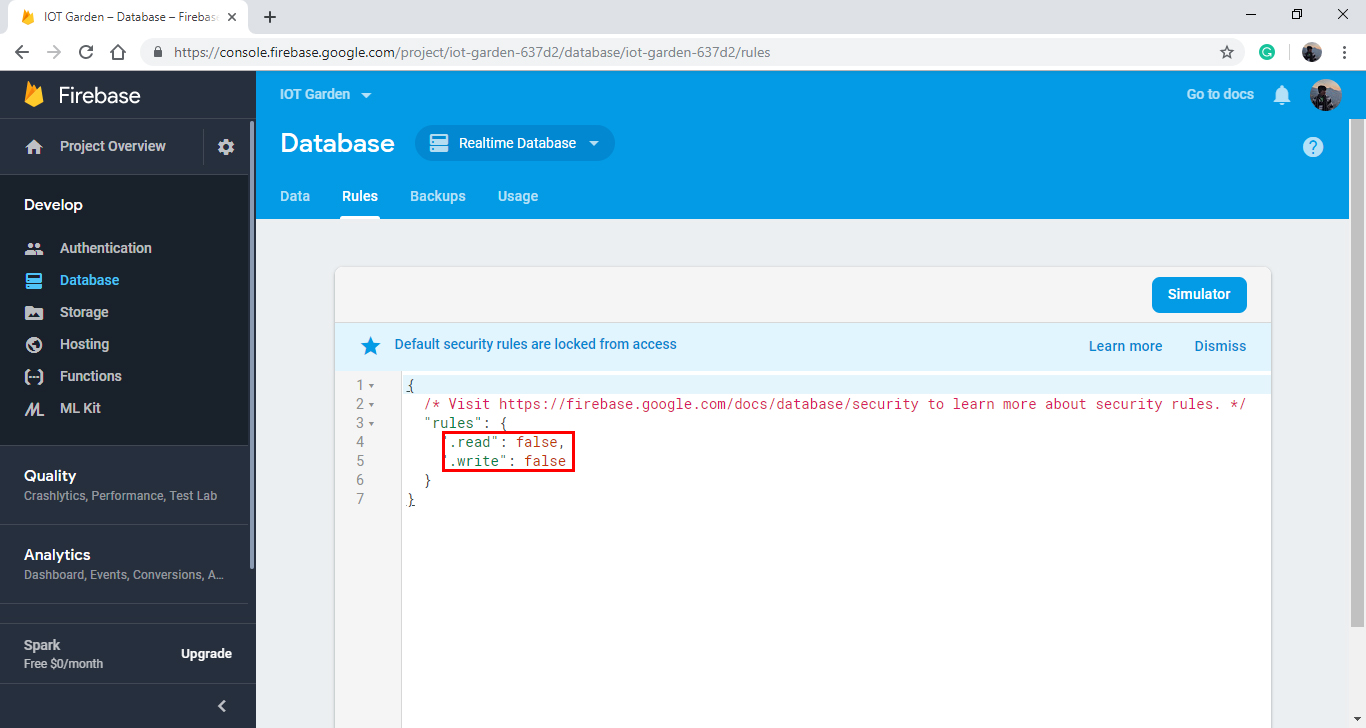The height and width of the screenshot is (728, 1366).
Task: Click the Realtime Database stack icon
Action: (x=439, y=143)
